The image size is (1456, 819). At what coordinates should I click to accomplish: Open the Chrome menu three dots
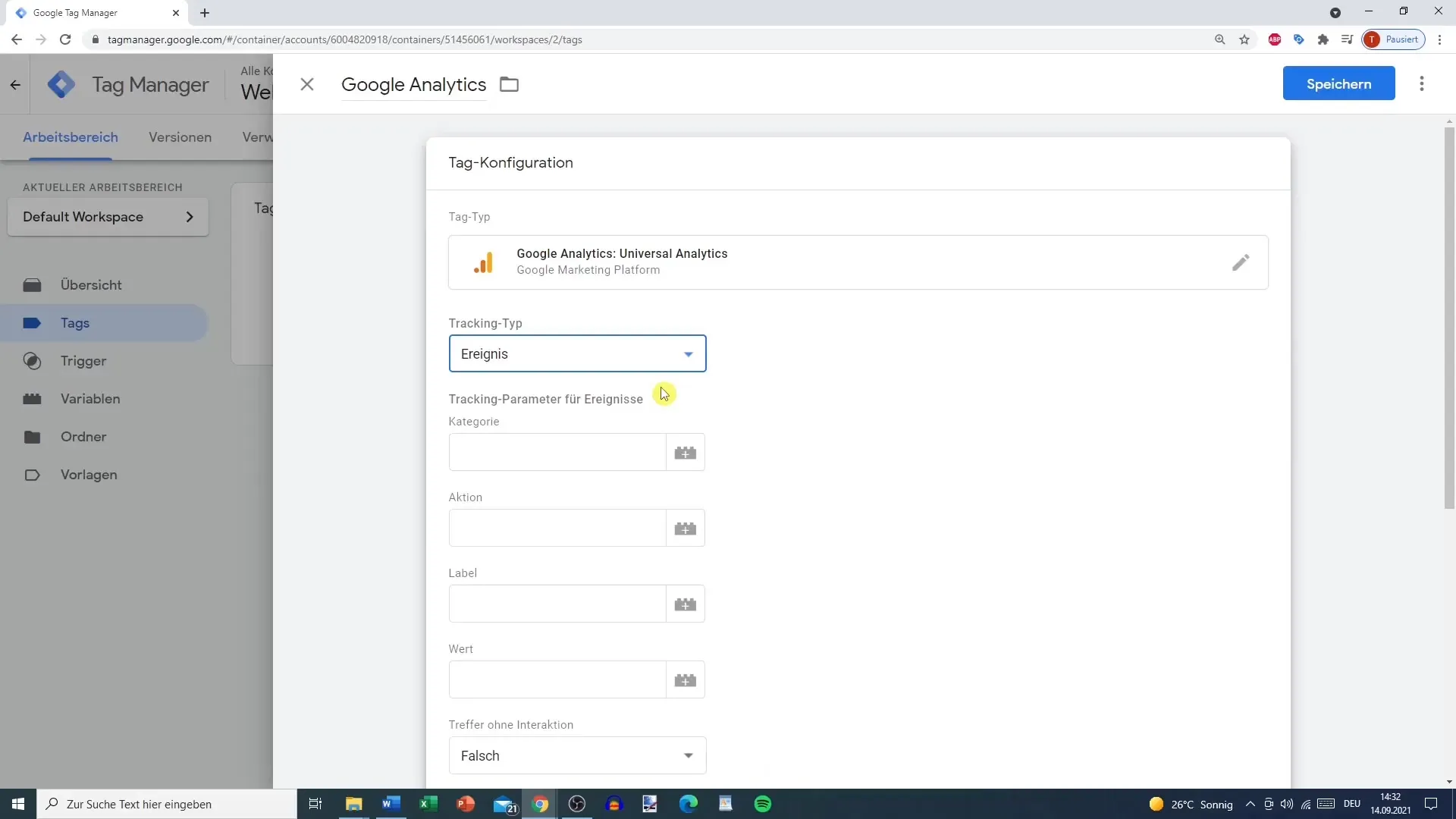click(x=1440, y=39)
